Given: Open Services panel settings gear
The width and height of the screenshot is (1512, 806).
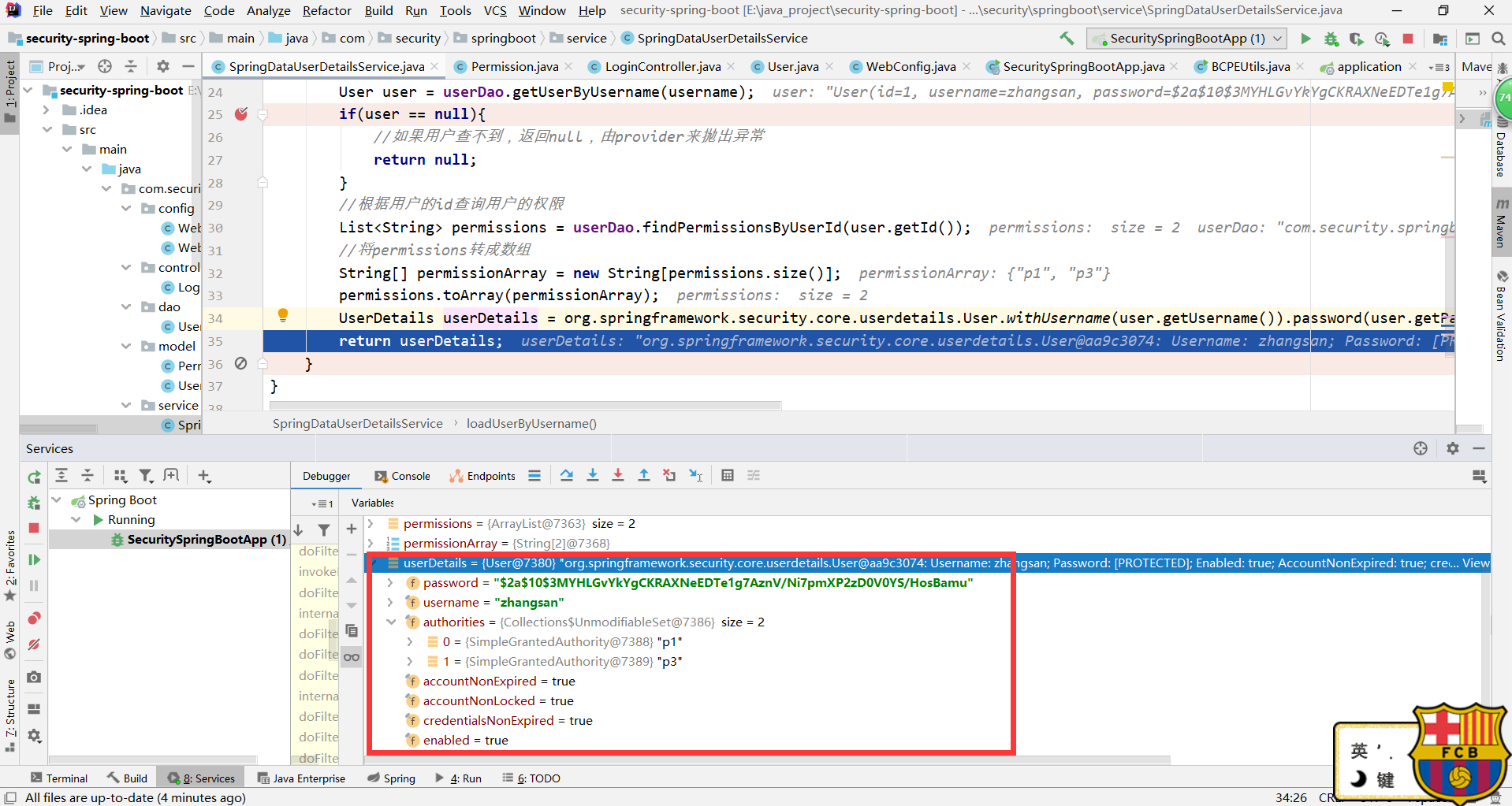Looking at the screenshot, I should click(x=1453, y=448).
